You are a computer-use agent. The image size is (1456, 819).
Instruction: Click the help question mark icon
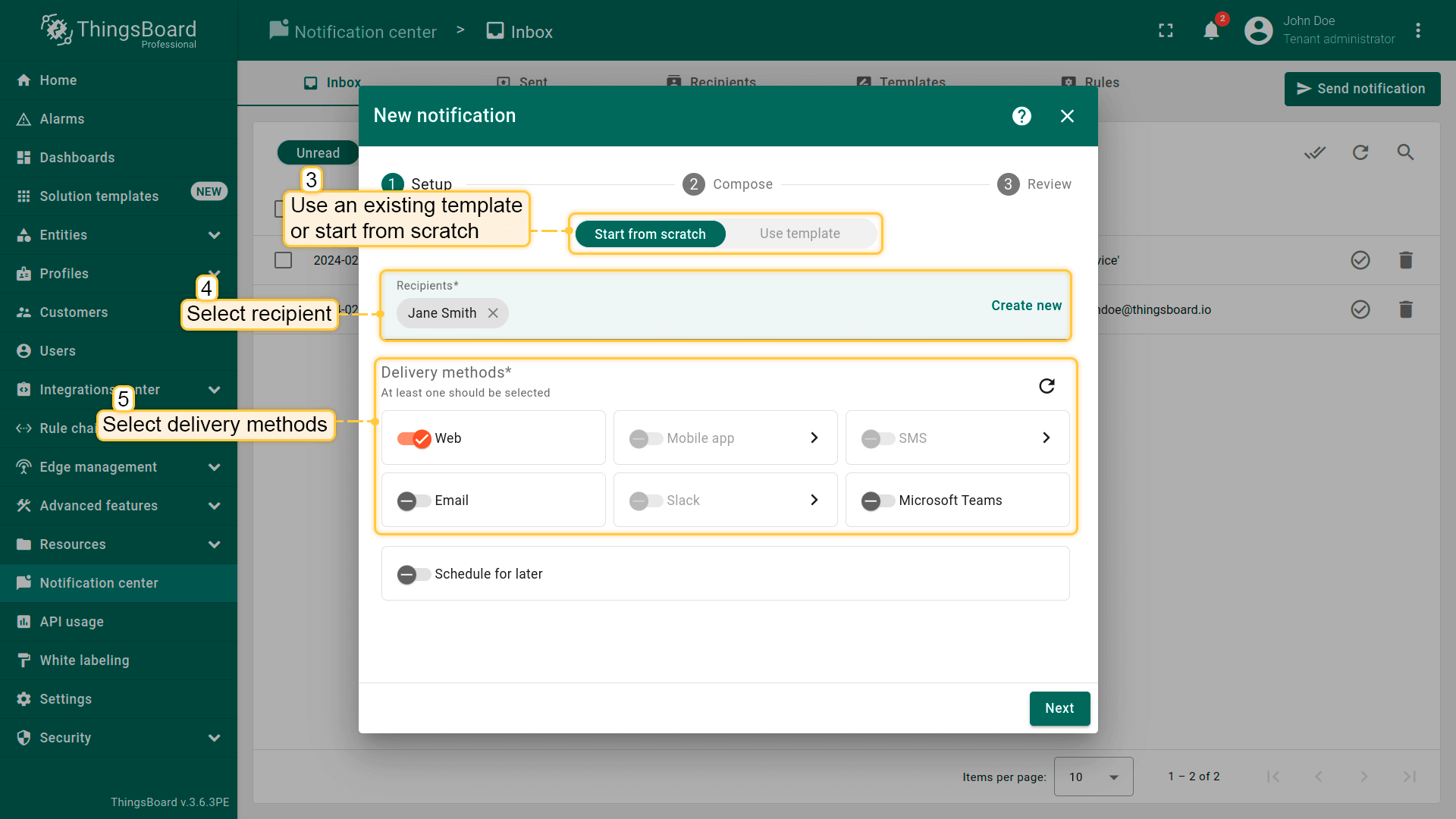click(1021, 116)
